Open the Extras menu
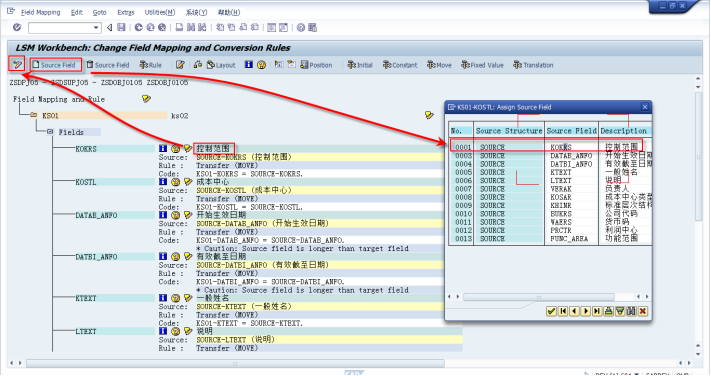The image size is (711, 376). point(126,12)
